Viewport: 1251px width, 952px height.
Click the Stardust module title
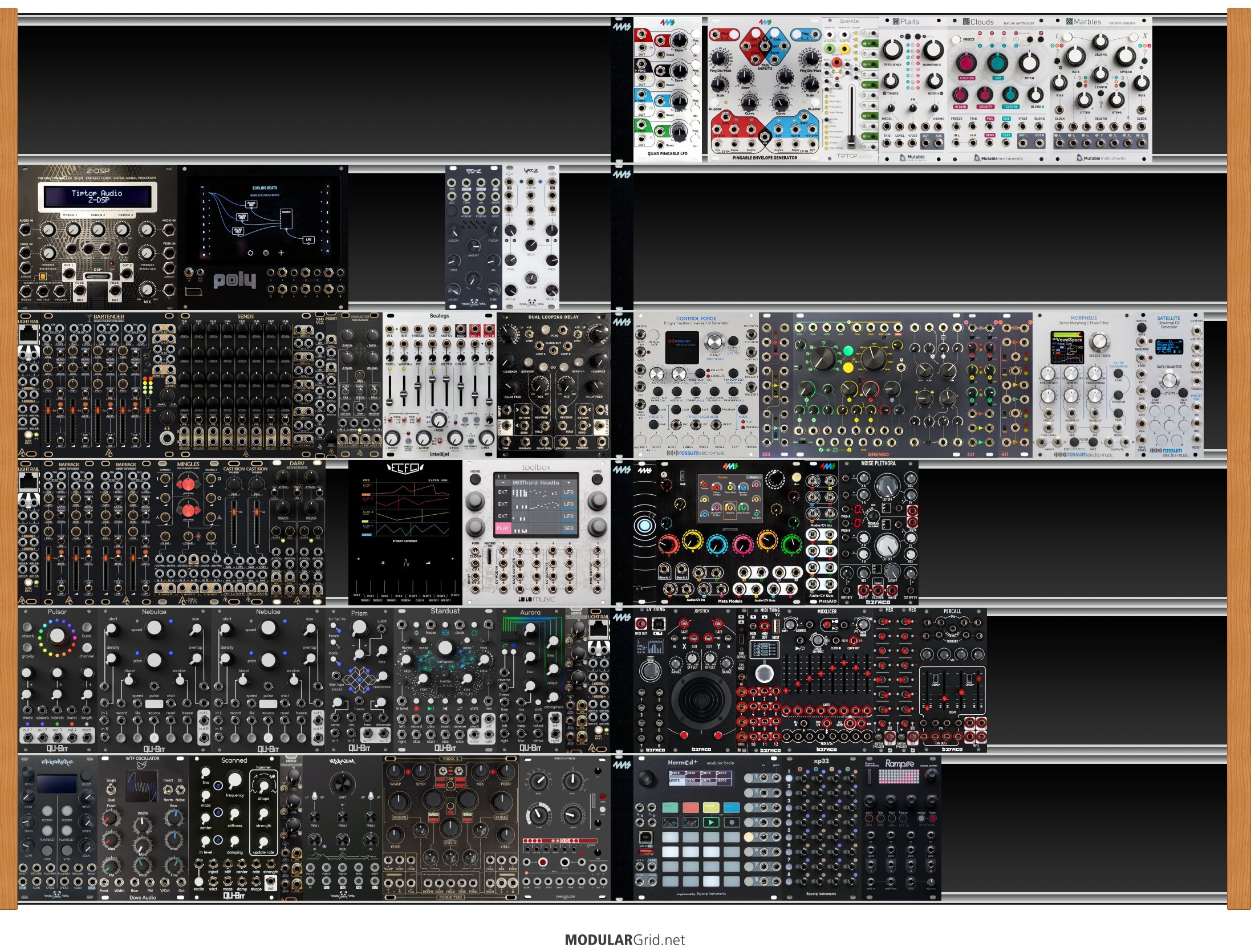pos(445,611)
